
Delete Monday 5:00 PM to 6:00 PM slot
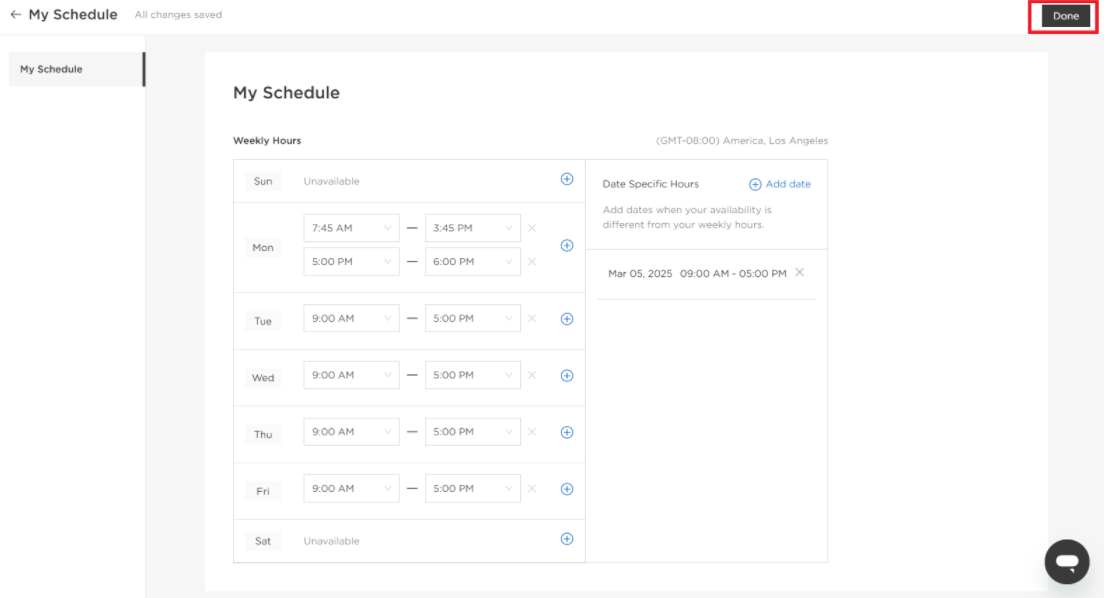tap(532, 261)
